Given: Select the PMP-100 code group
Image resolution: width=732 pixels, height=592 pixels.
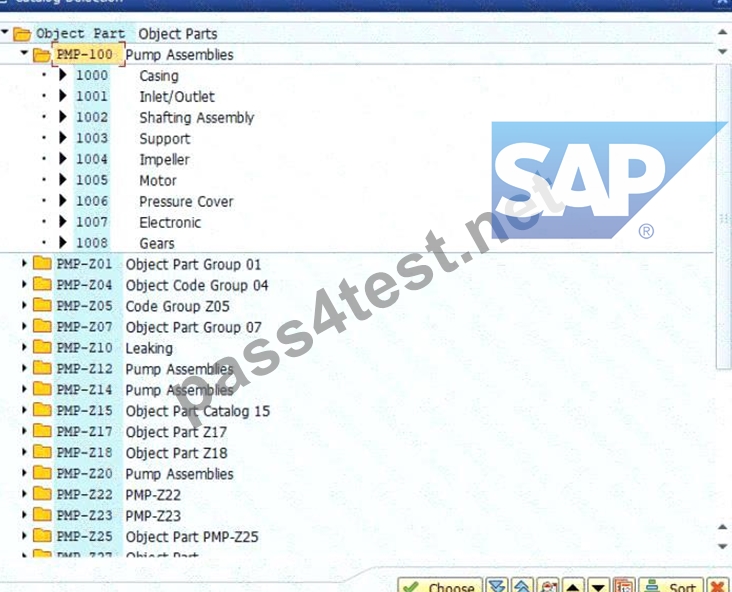Looking at the screenshot, I should click(x=84, y=54).
